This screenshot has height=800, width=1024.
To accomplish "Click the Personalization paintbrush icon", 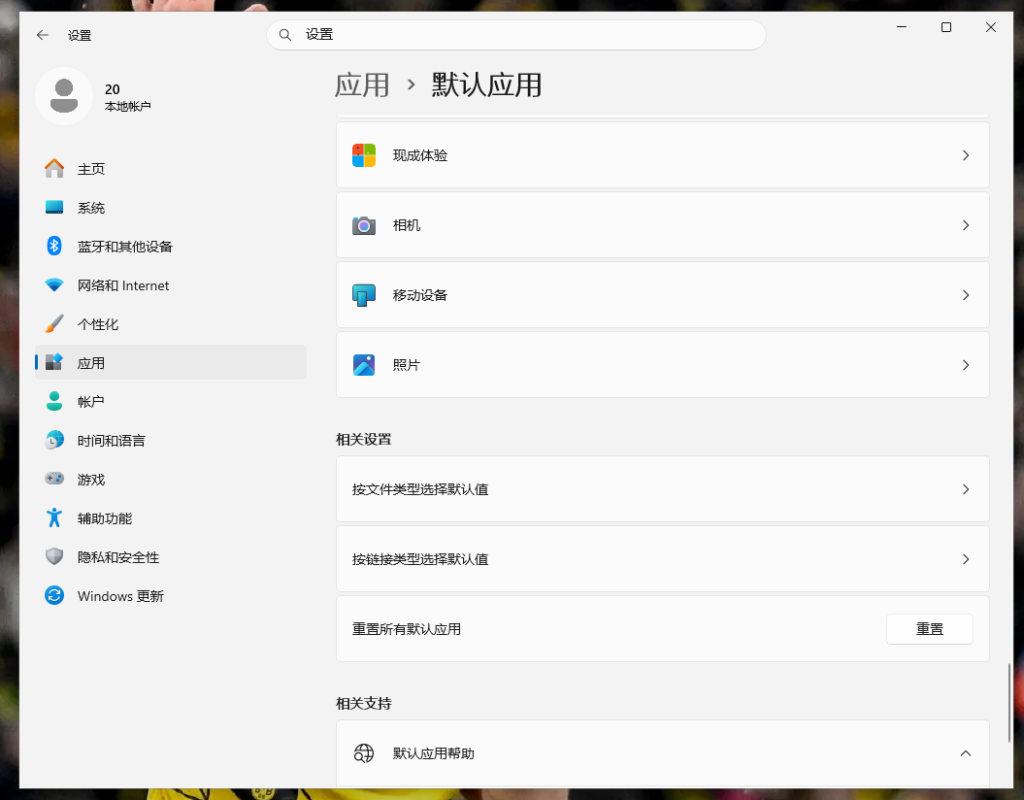I will tap(54, 323).
